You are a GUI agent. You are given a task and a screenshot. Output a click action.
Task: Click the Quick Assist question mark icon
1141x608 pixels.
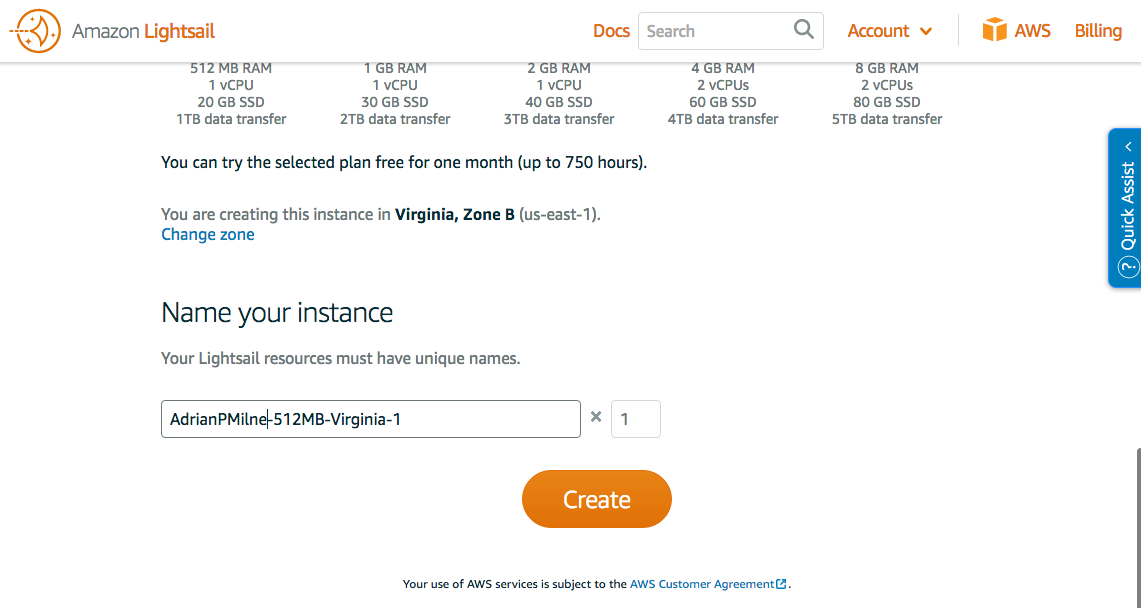click(1127, 267)
